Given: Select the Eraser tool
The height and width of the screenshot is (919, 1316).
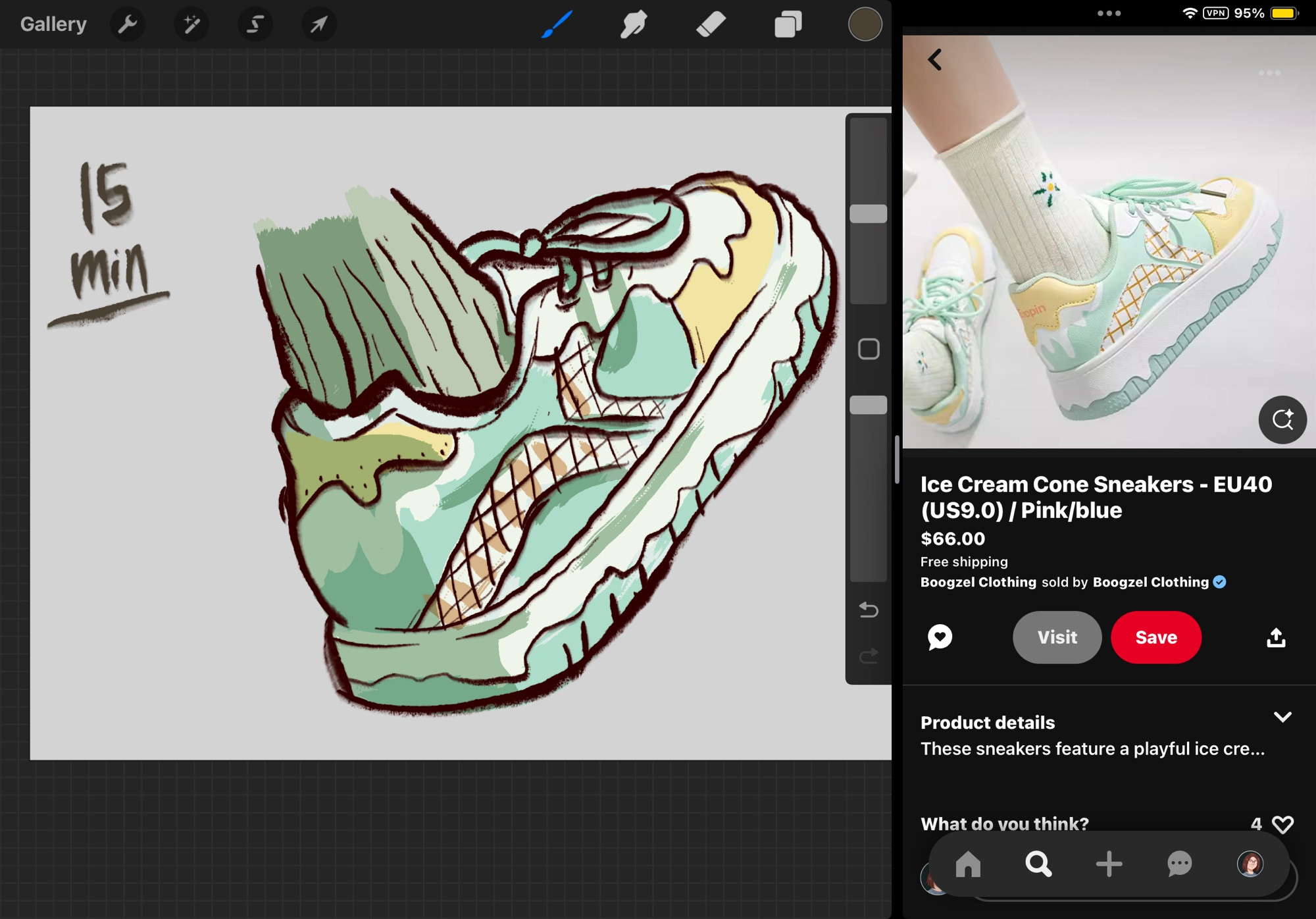Looking at the screenshot, I should coord(711,24).
